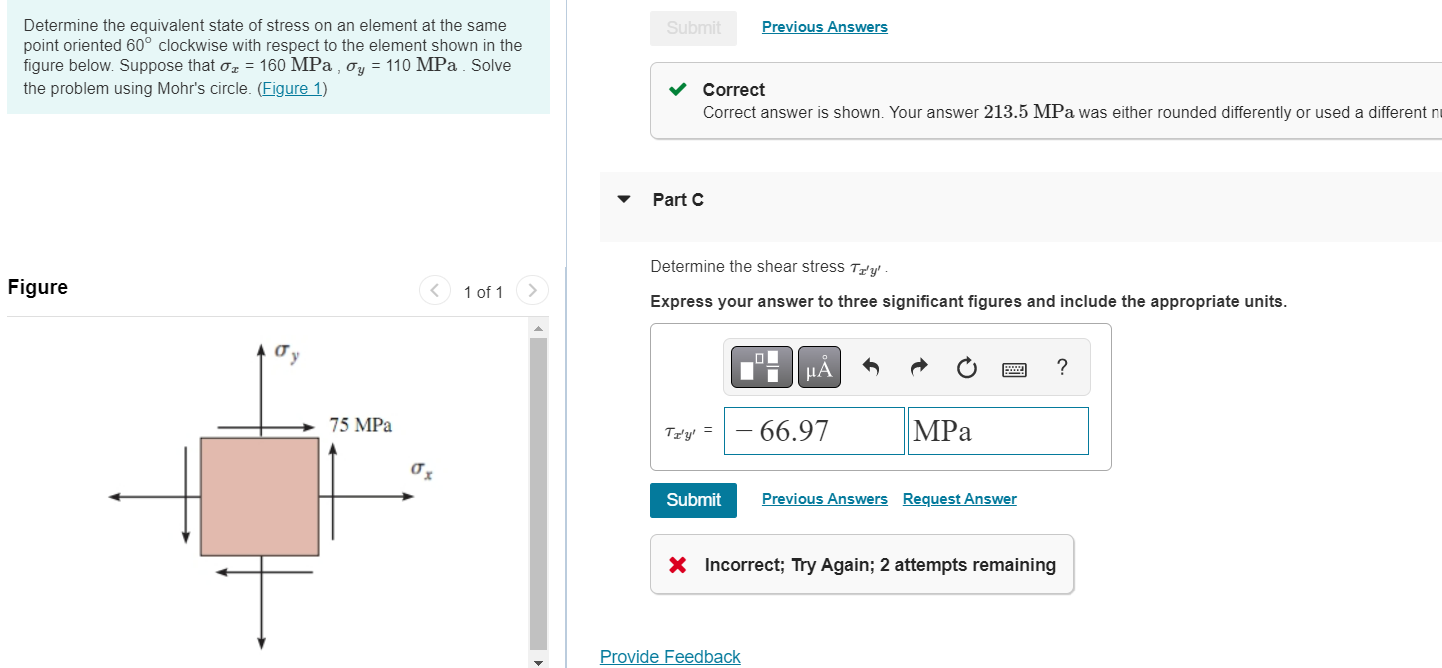
Task: Click the circular reset arrow icon
Action: tap(965, 369)
